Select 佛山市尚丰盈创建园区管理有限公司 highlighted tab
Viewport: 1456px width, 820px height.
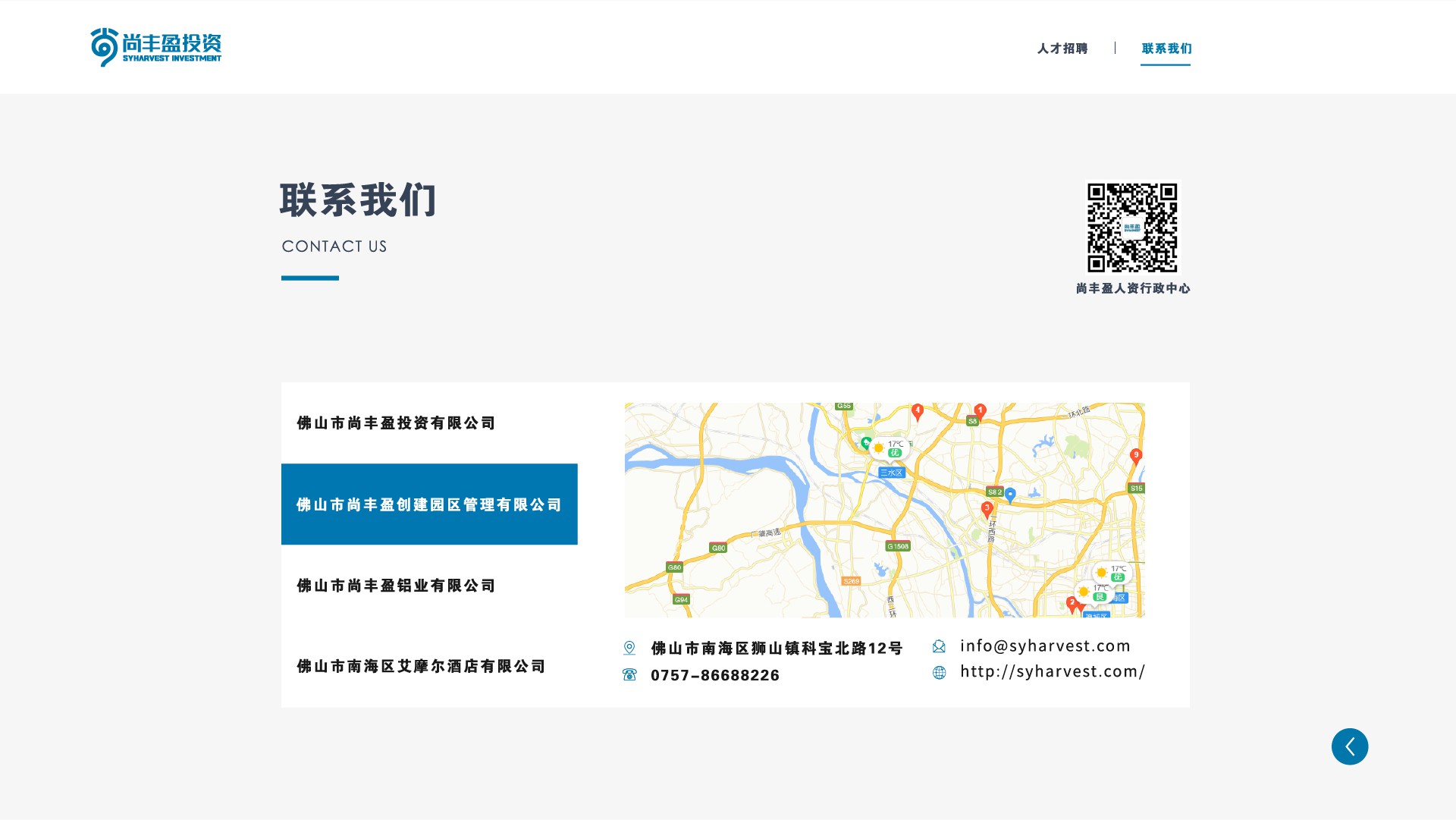pyautogui.click(x=429, y=504)
